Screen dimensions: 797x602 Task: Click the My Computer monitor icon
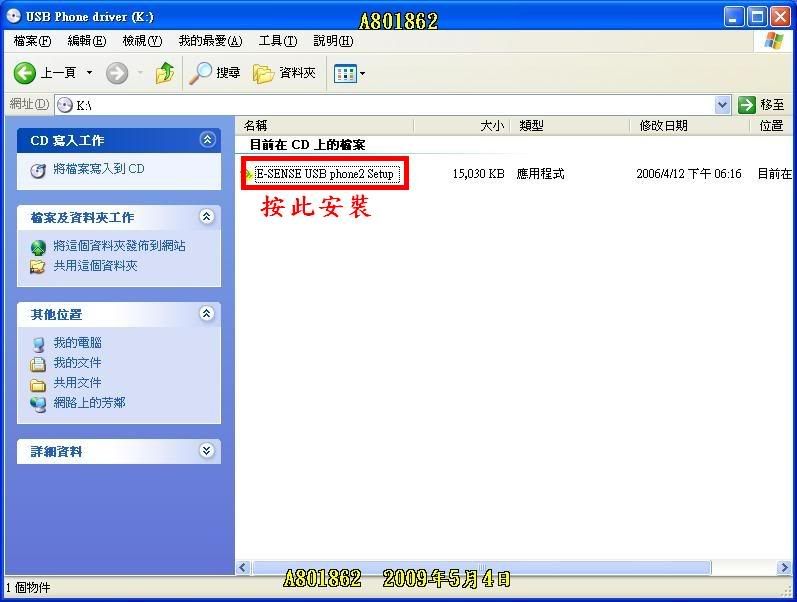click(38, 344)
